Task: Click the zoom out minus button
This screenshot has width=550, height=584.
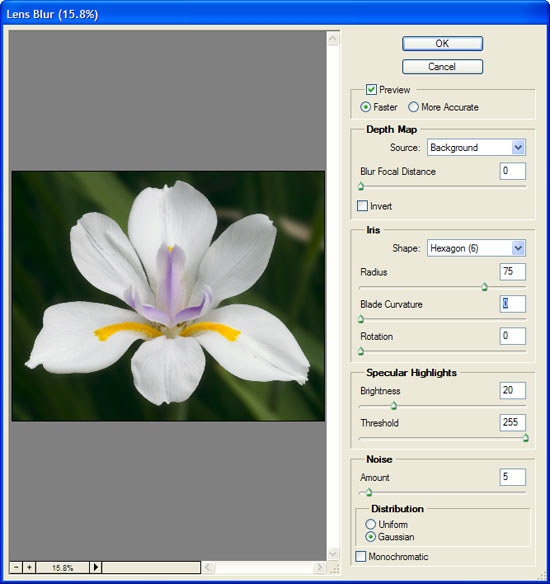Action: [16, 567]
